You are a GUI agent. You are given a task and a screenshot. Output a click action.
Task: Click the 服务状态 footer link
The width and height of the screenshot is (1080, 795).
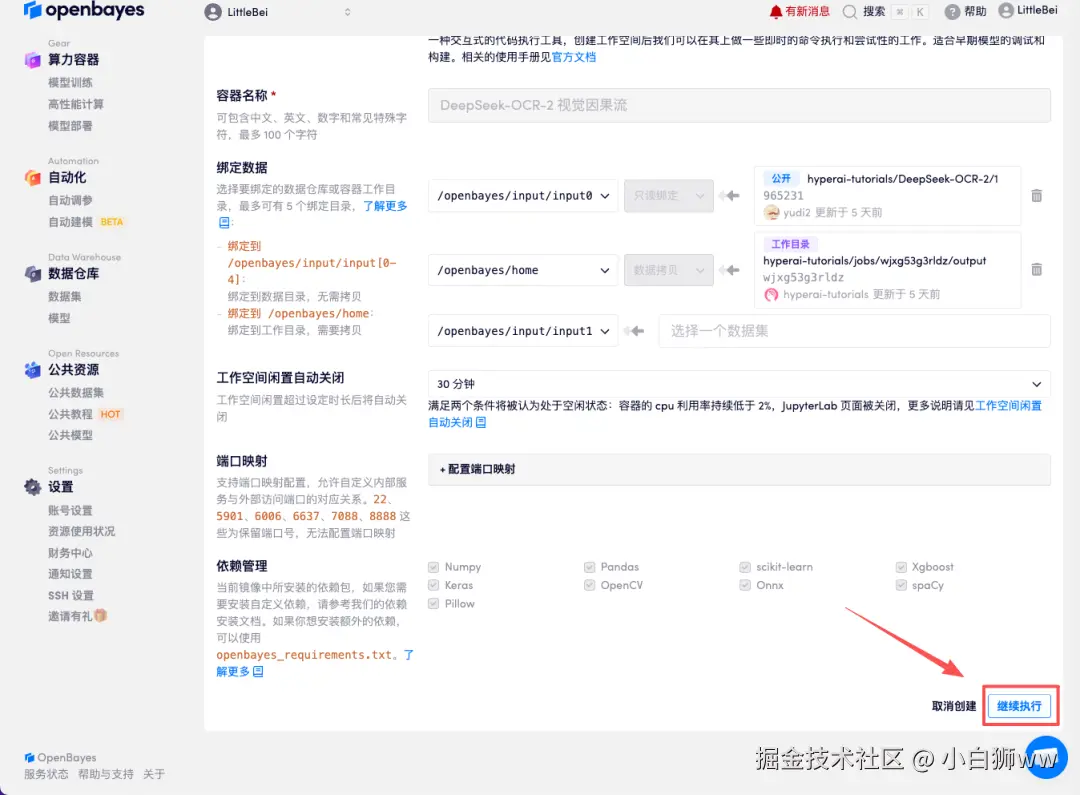pyautogui.click(x=46, y=774)
